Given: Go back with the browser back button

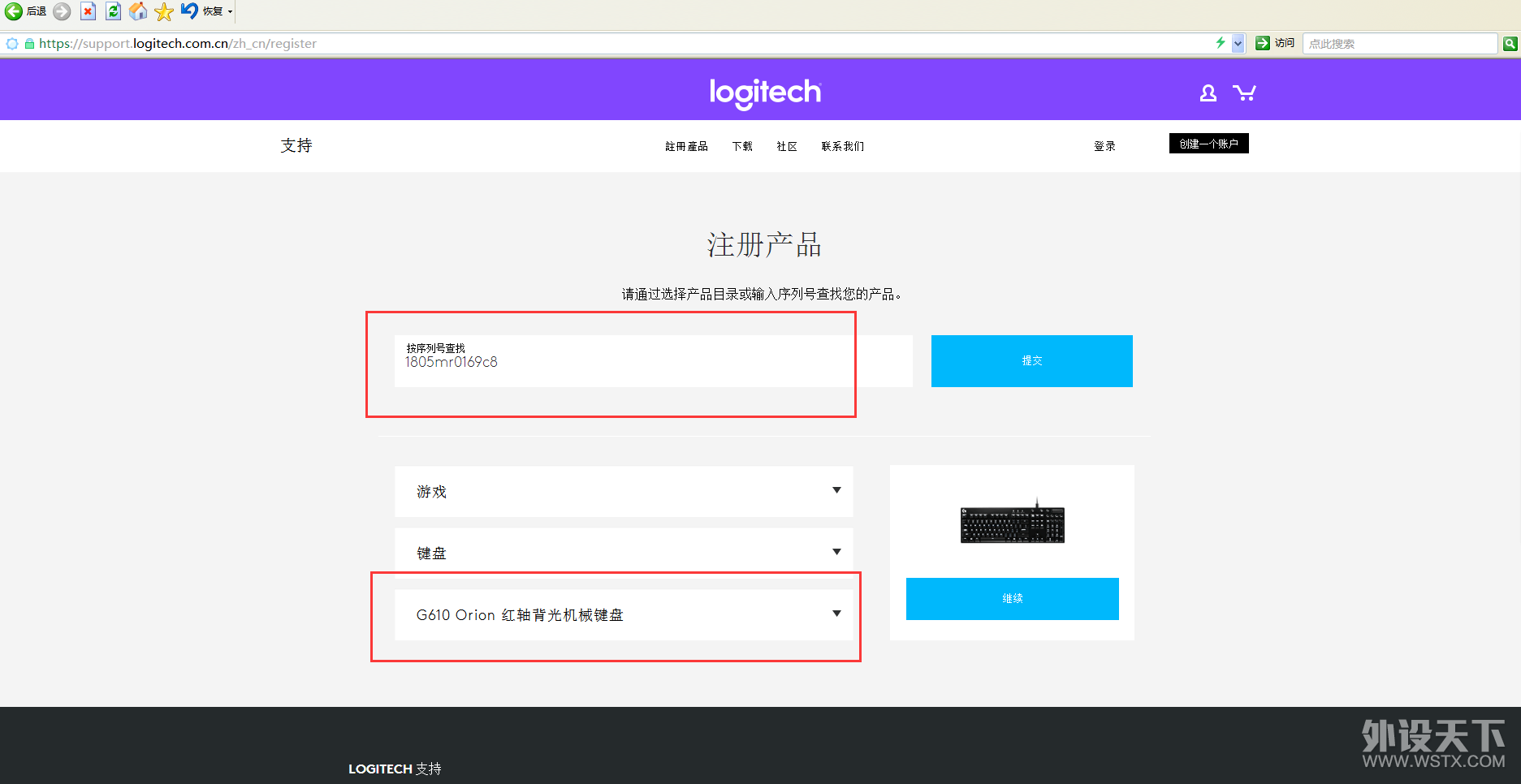Looking at the screenshot, I should tap(25, 11).
